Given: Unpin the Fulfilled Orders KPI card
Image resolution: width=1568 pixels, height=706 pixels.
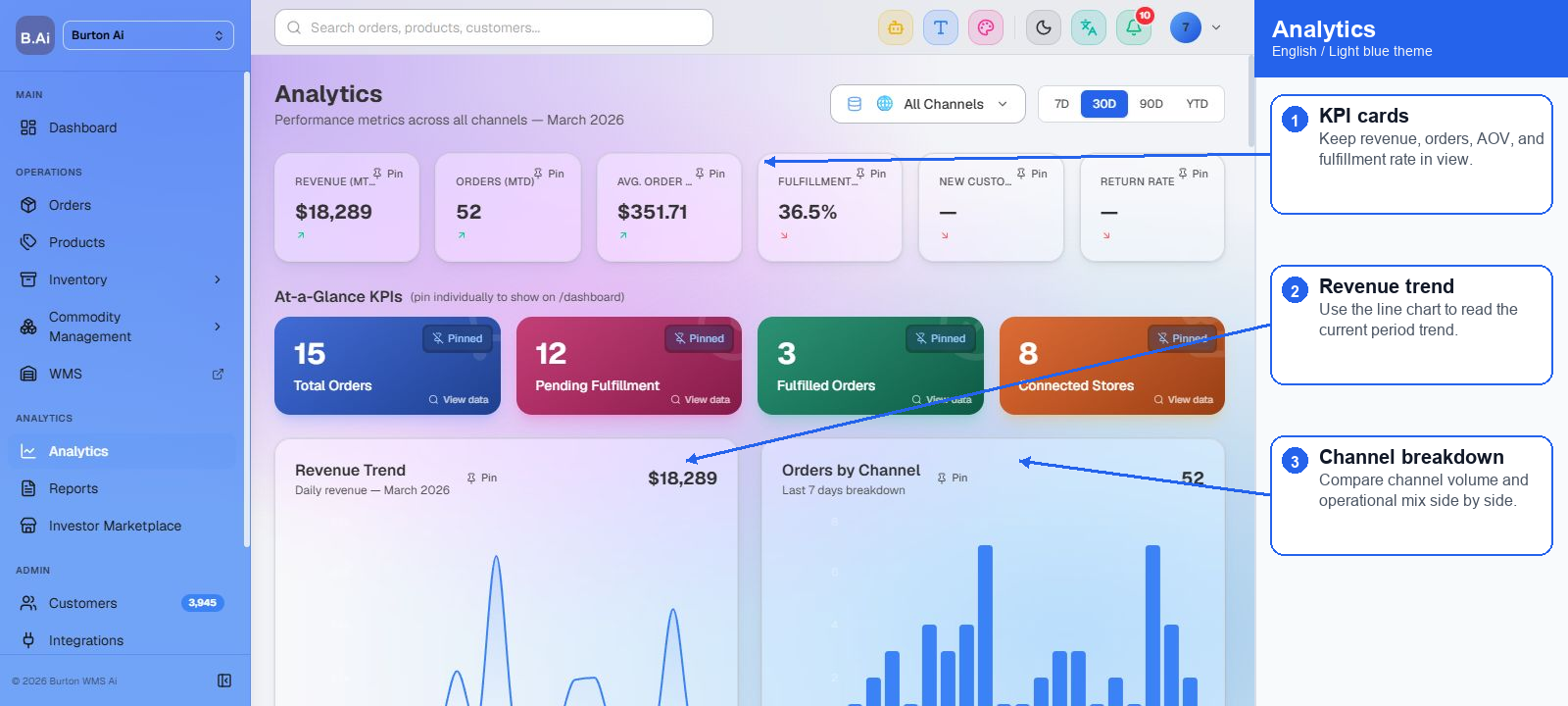Looking at the screenshot, I should pyautogui.click(x=941, y=338).
